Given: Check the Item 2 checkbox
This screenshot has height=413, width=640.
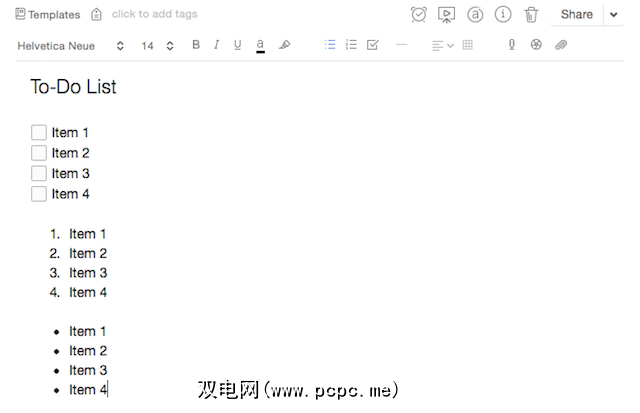Looking at the screenshot, I should tap(39, 153).
